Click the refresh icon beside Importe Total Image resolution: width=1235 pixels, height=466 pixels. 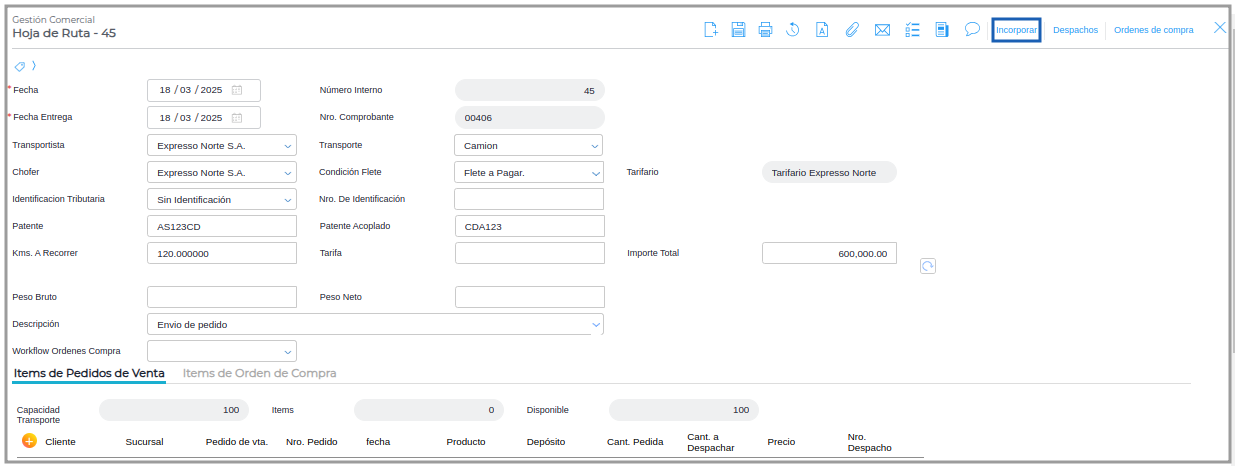click(928, 266)
